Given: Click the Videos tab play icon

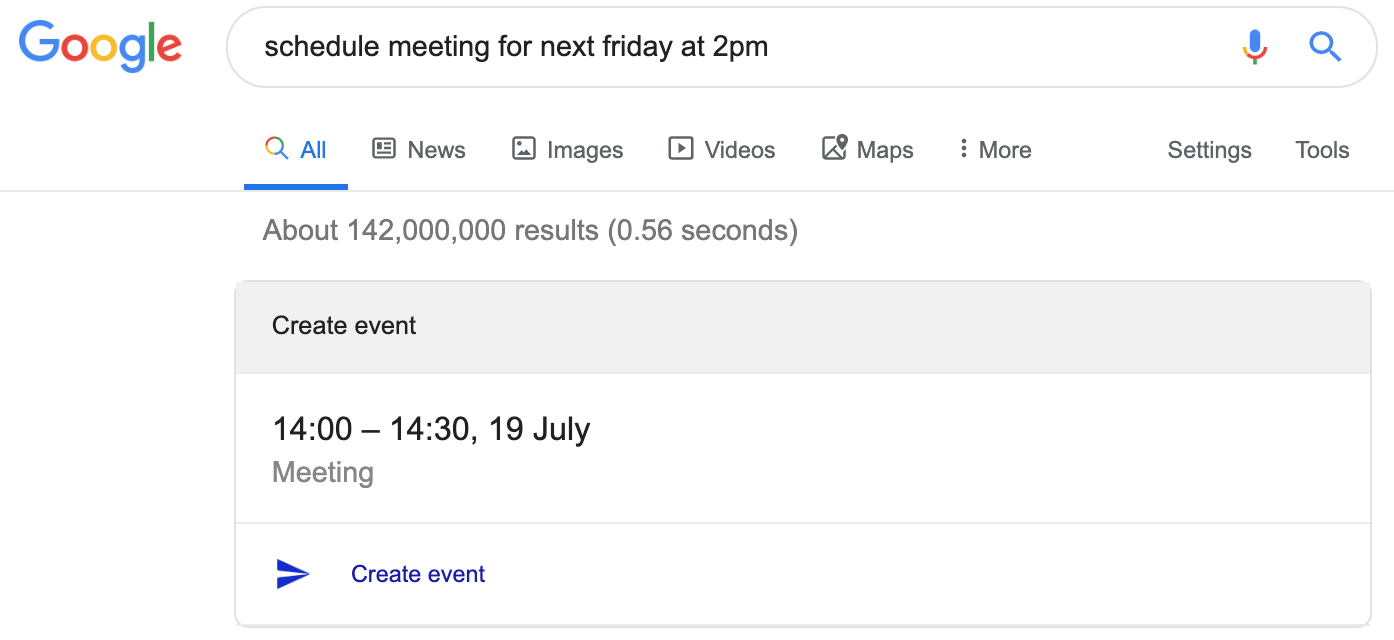Looking at the screenshot, I should pyautogui.click(x=681, y=149).
